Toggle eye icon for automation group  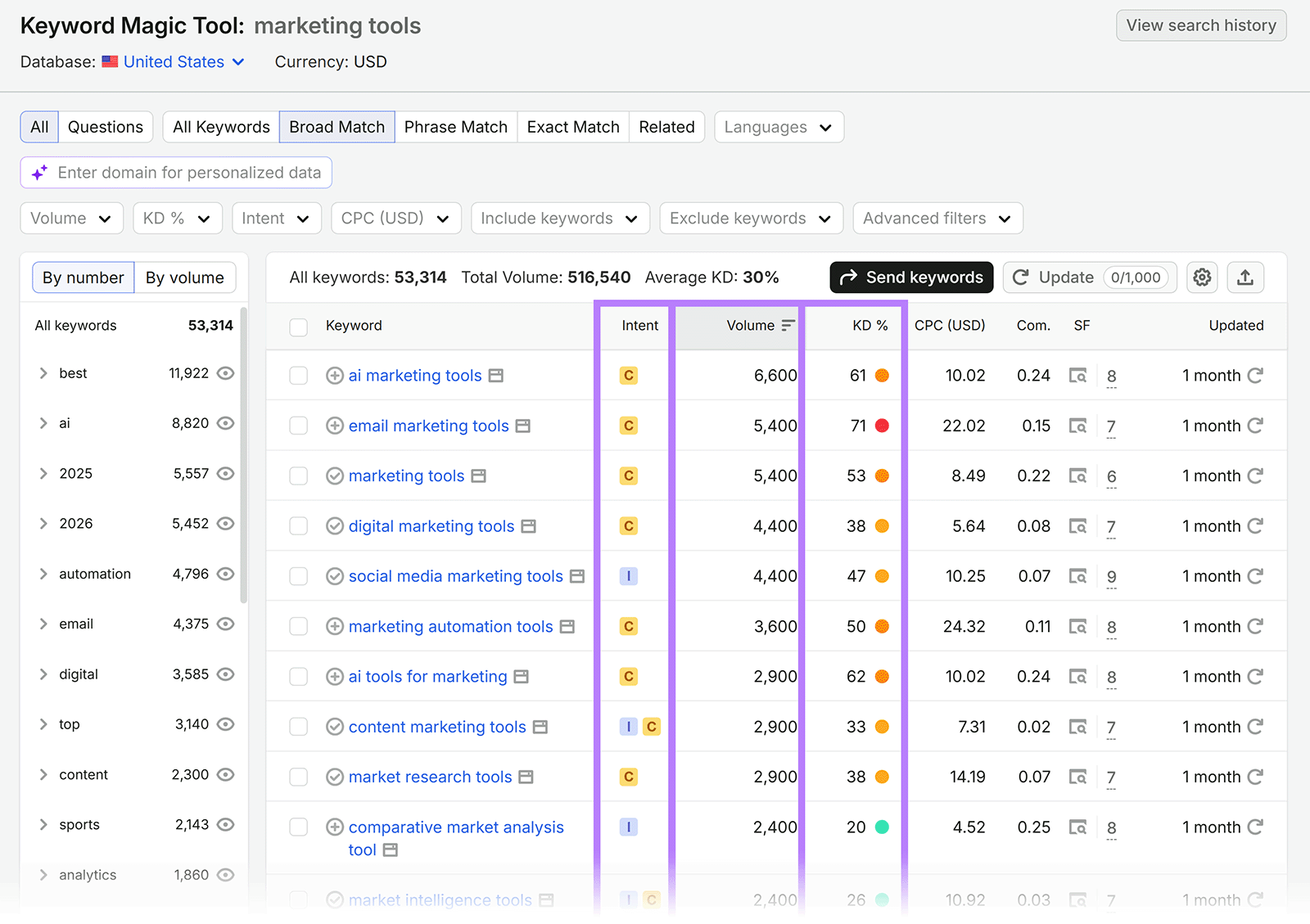(226, 574)
